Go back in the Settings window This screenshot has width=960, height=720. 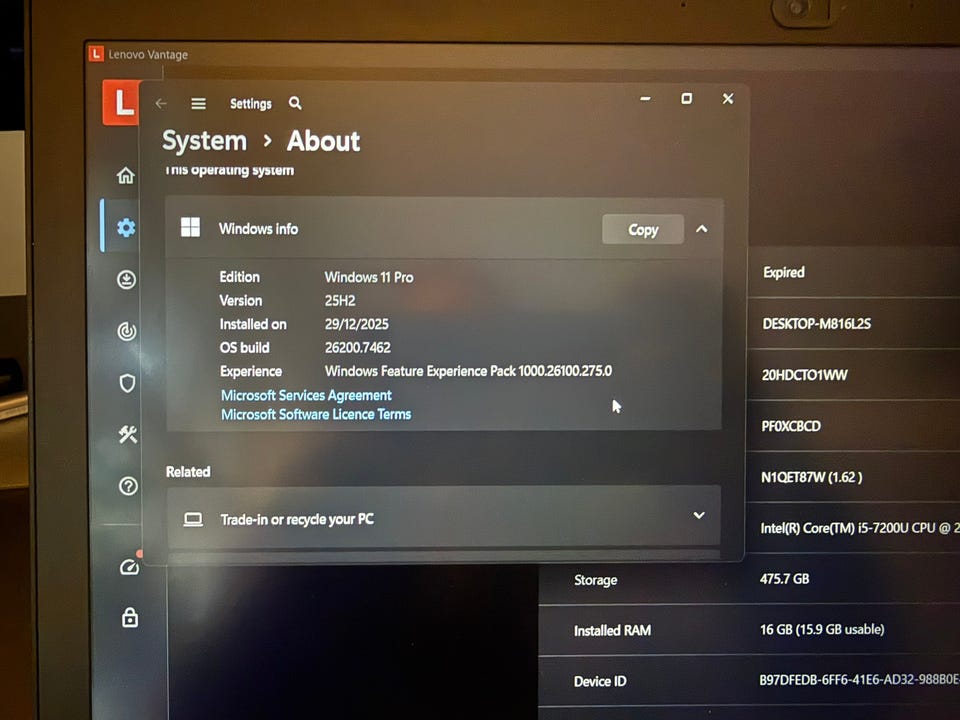tap(161, 103)
